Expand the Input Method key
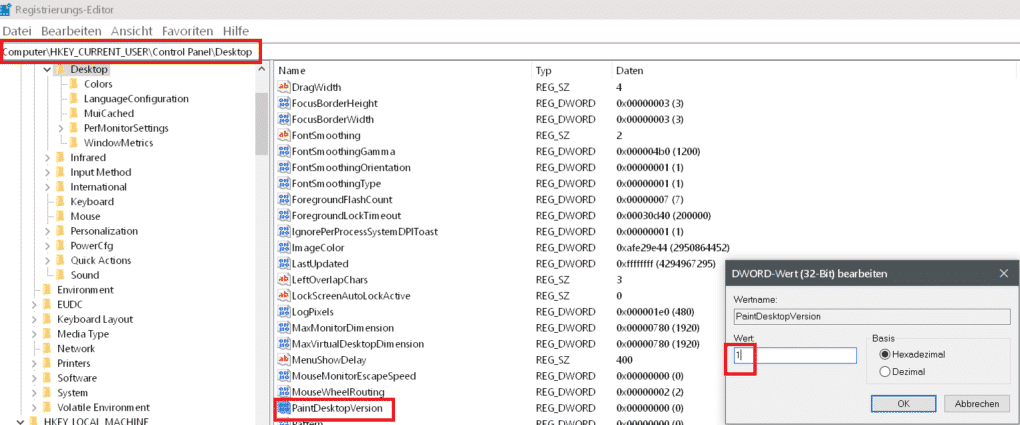The height and width of the screenshot is (425, 1020). coord(47,172)
